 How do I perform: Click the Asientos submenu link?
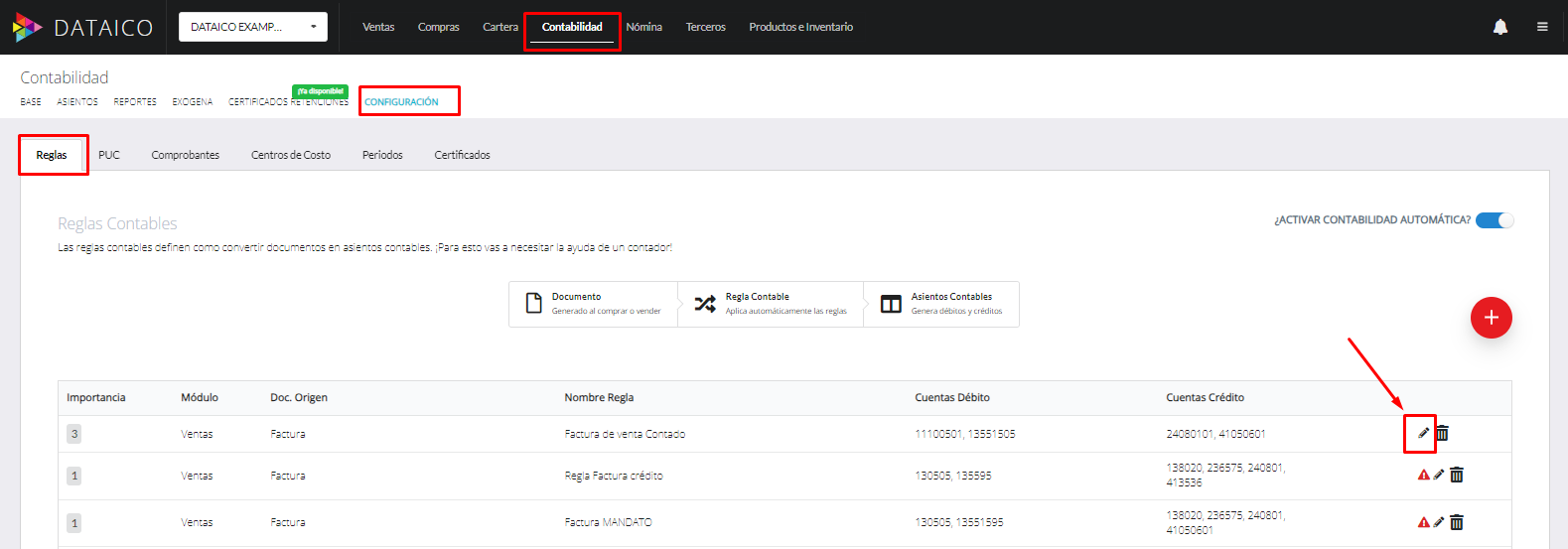77,102
